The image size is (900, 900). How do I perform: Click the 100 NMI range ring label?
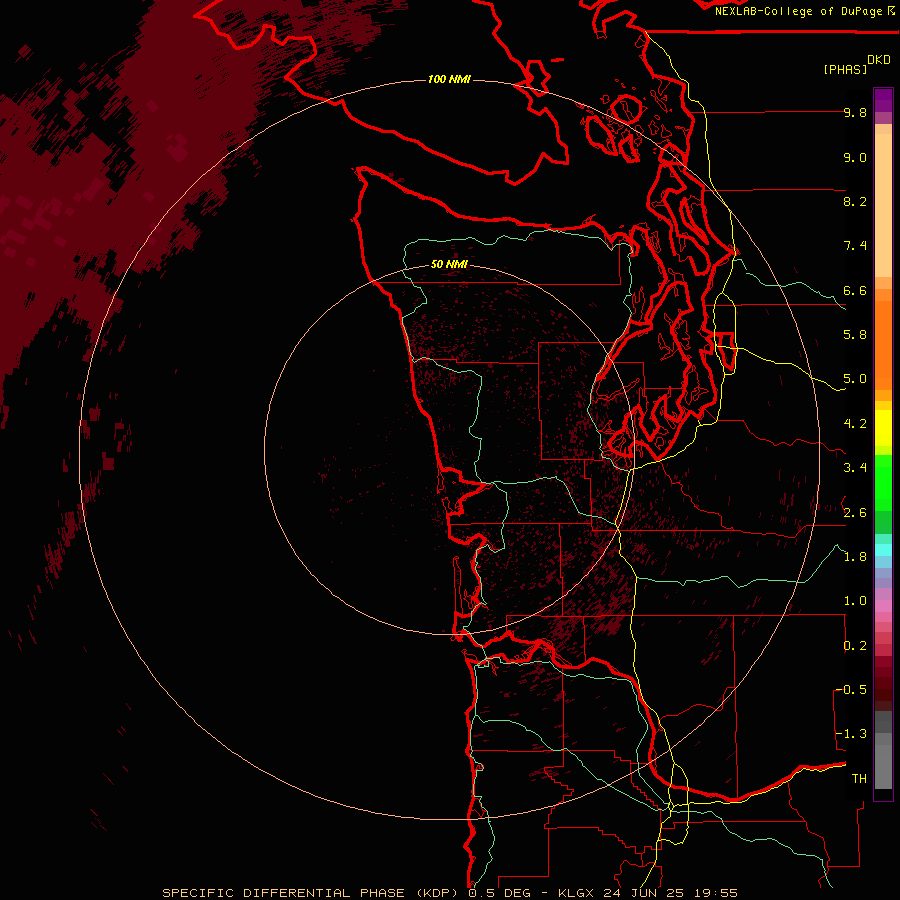(449, 79)
